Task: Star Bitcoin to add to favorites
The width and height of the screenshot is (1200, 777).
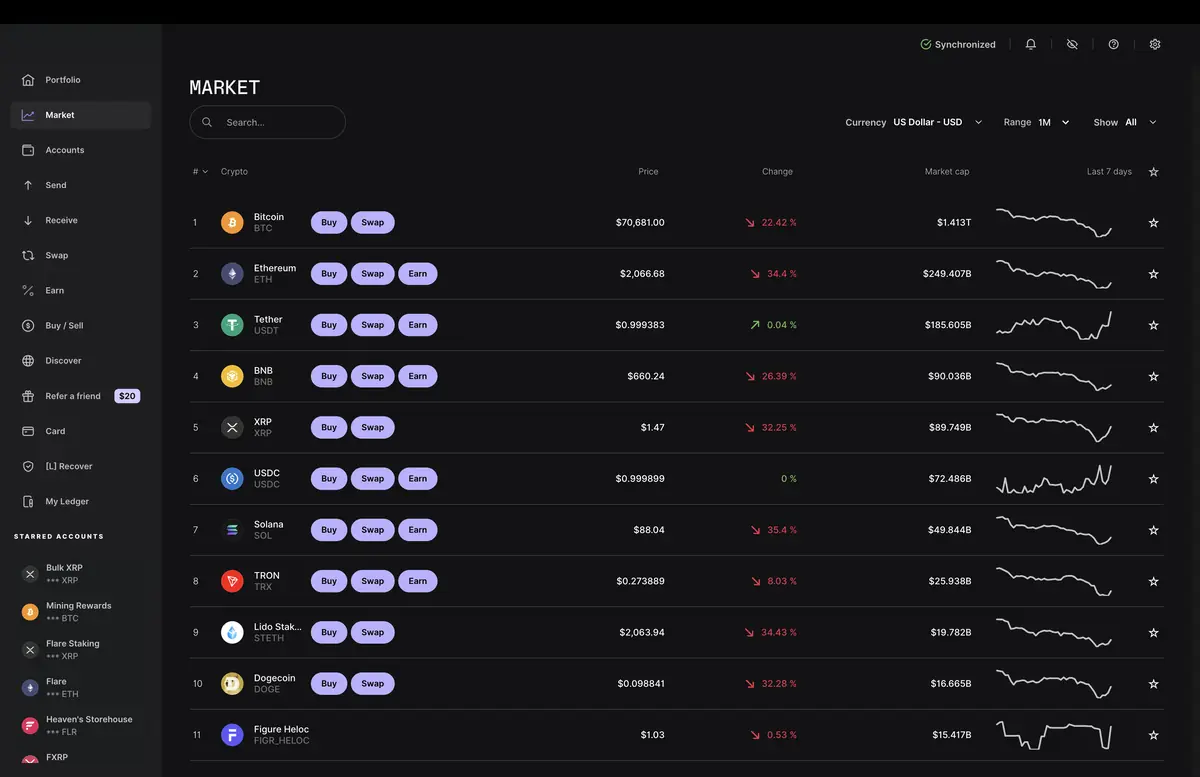Action: (x=1153, y=222)
